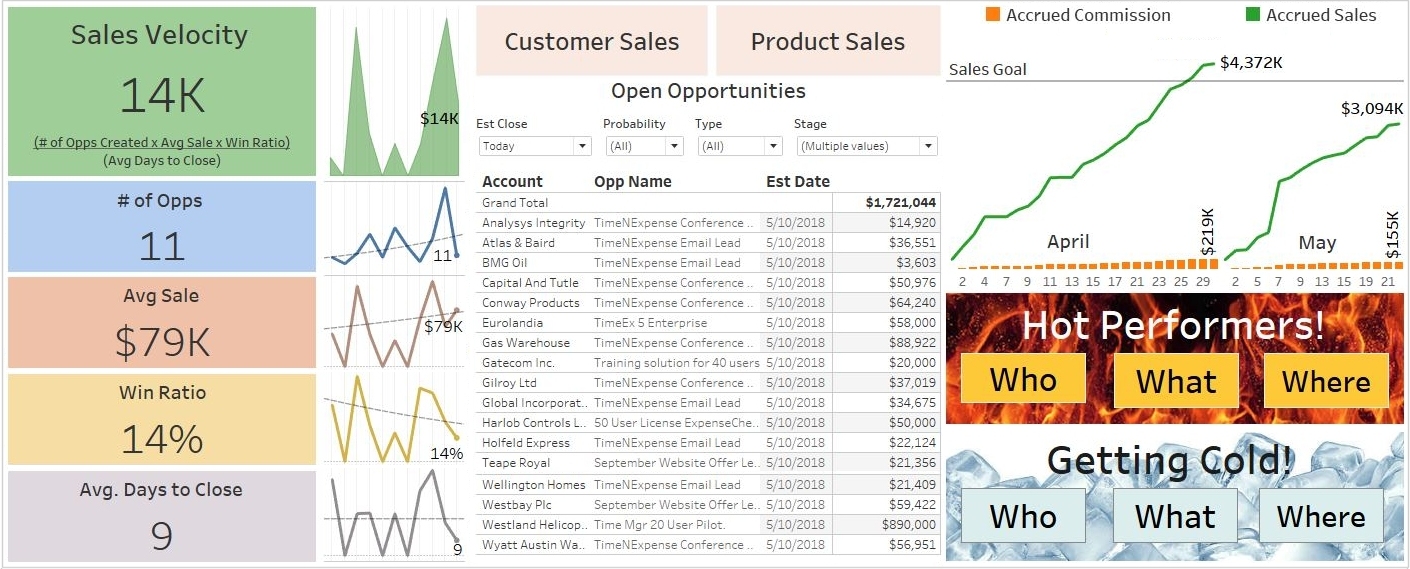Image resolution: width=1410 pixels, height=569 pixels.
Task: Open the Probability filter dropdown
Action: [644, 146]
